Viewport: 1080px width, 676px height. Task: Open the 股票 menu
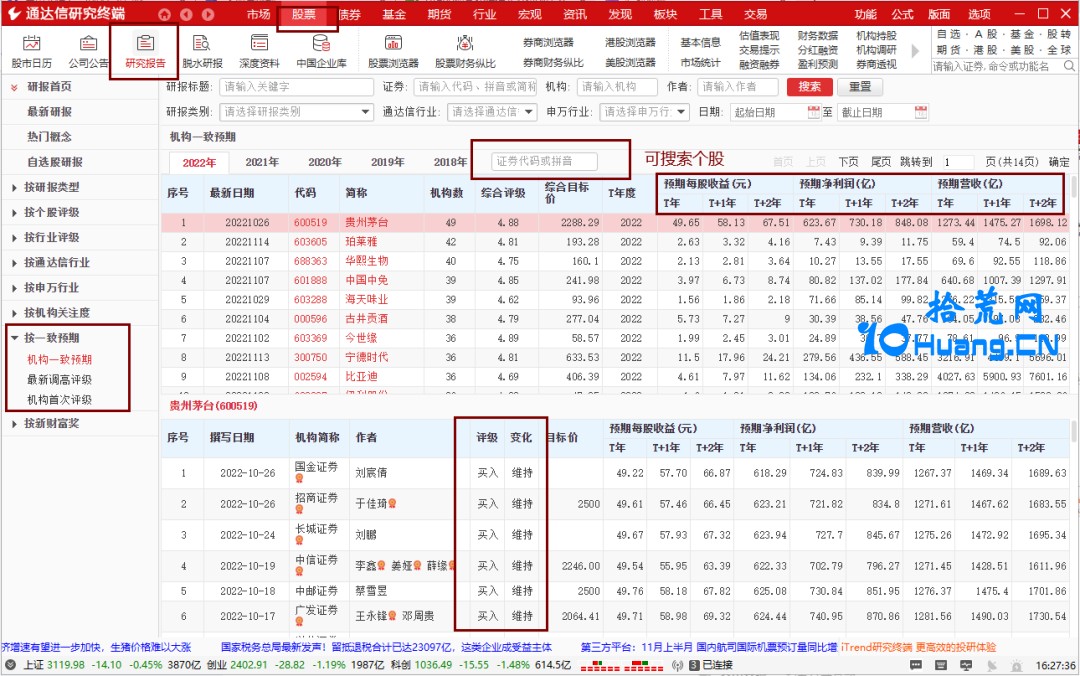point(304,14)
